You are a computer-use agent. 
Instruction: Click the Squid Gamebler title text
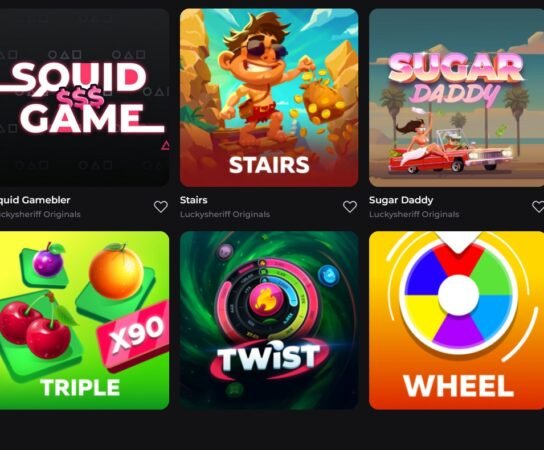point(35,200)
